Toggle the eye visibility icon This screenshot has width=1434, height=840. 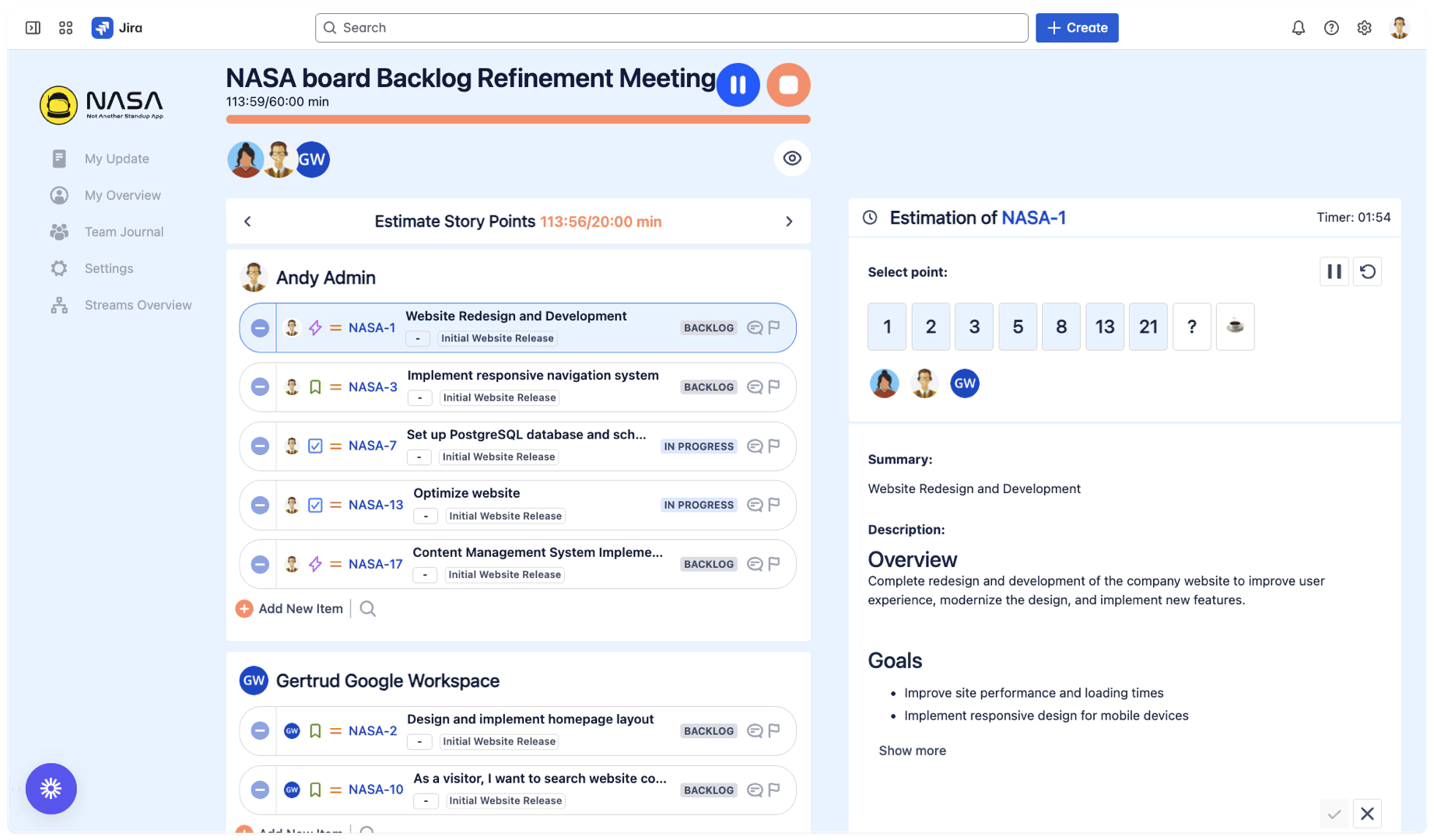(x=792, y=159)
